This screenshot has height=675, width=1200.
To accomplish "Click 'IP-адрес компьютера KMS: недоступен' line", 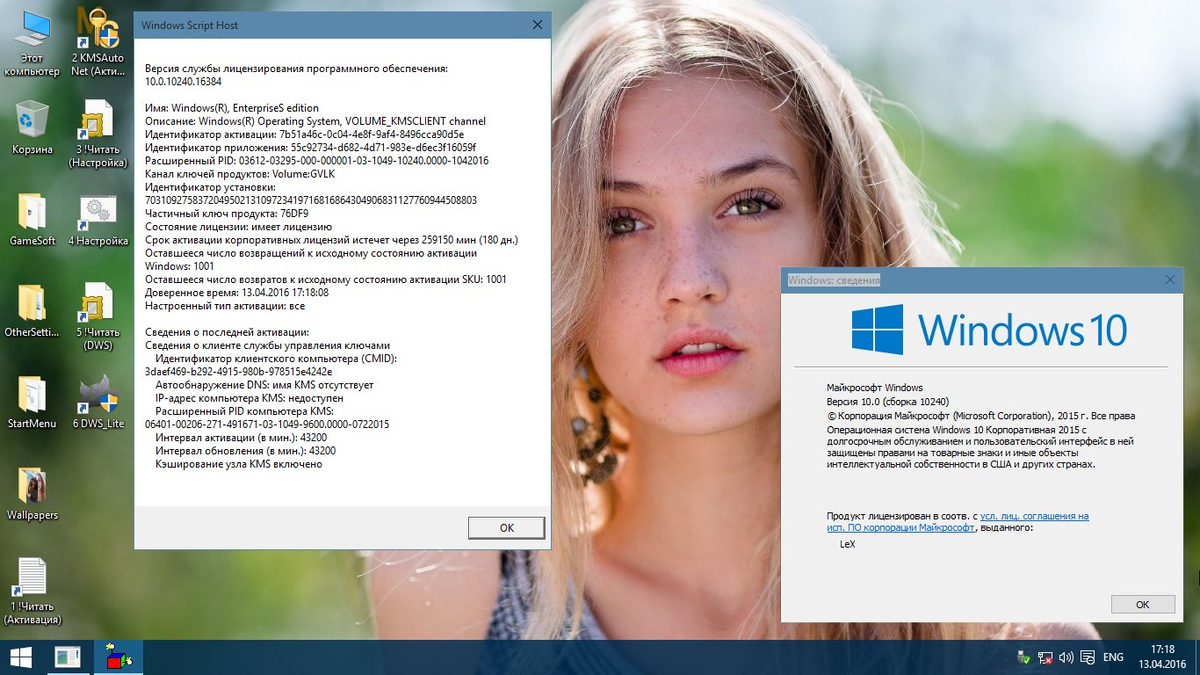I will click(x=249, y=398).
